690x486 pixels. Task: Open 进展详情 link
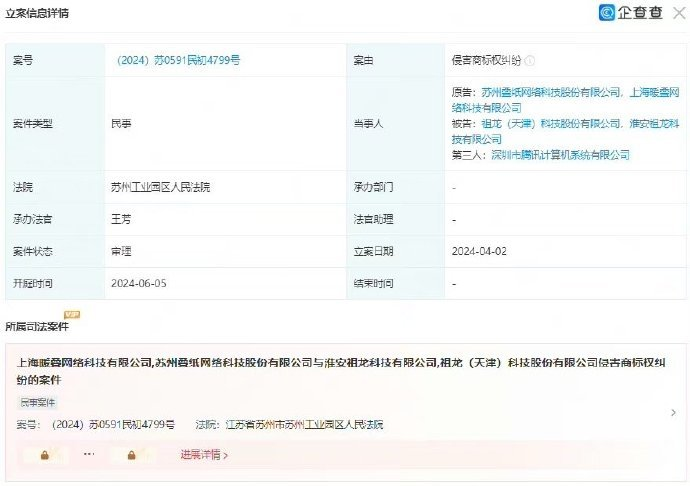pyautogui.click(x=204, y=454)
